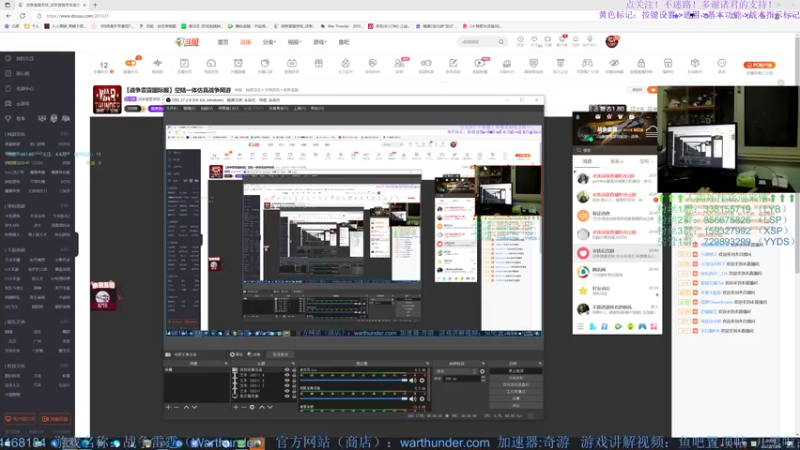Open the ellipsis more icon in streamer toolbar
800x450 pixels.
[x=721, y=63]
